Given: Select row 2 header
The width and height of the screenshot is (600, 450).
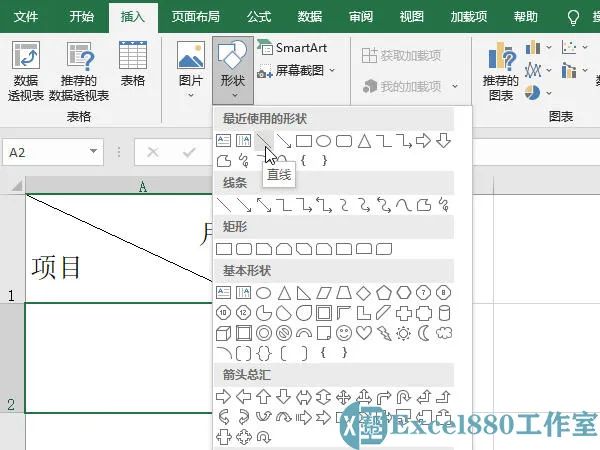Looking at the screenshot, I should [12, 358].
